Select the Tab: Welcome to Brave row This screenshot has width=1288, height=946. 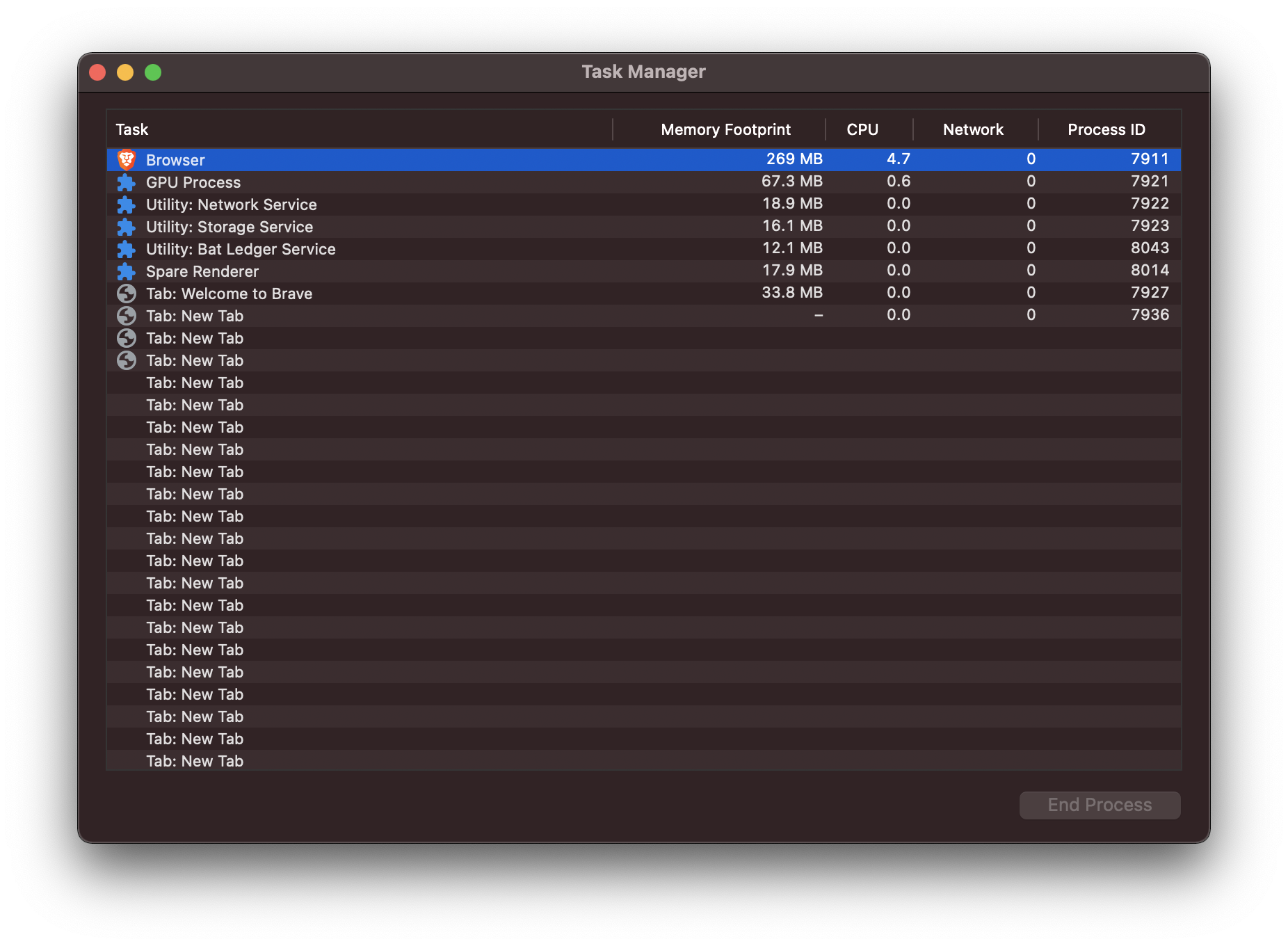(644, 294)
